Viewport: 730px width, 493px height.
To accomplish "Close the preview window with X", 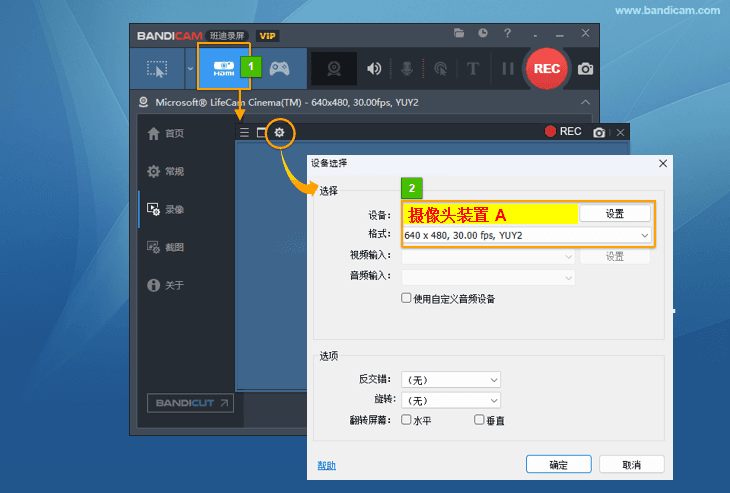I will 621,133.
